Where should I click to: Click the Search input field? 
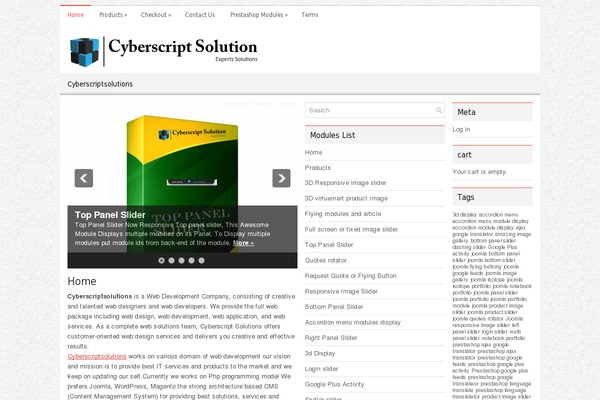point(375,110)
